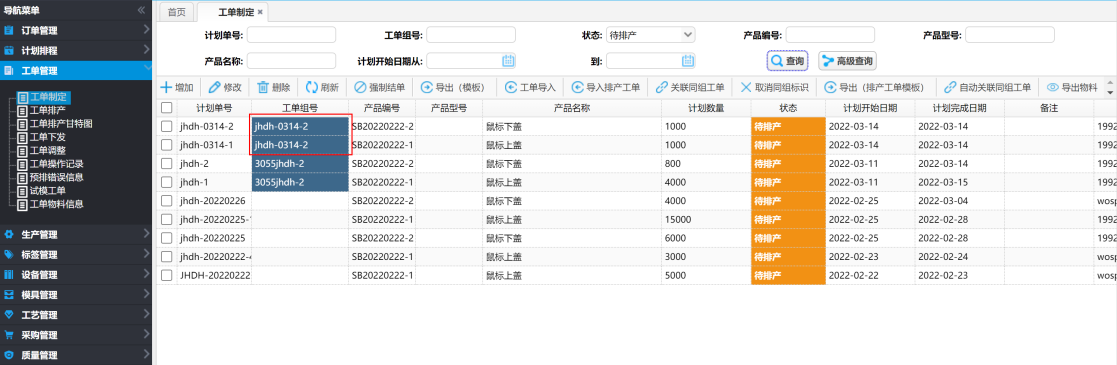
Task: Check the row checkbox for jhdh-2
Action: pyautogui.click(x=167, y=163)
